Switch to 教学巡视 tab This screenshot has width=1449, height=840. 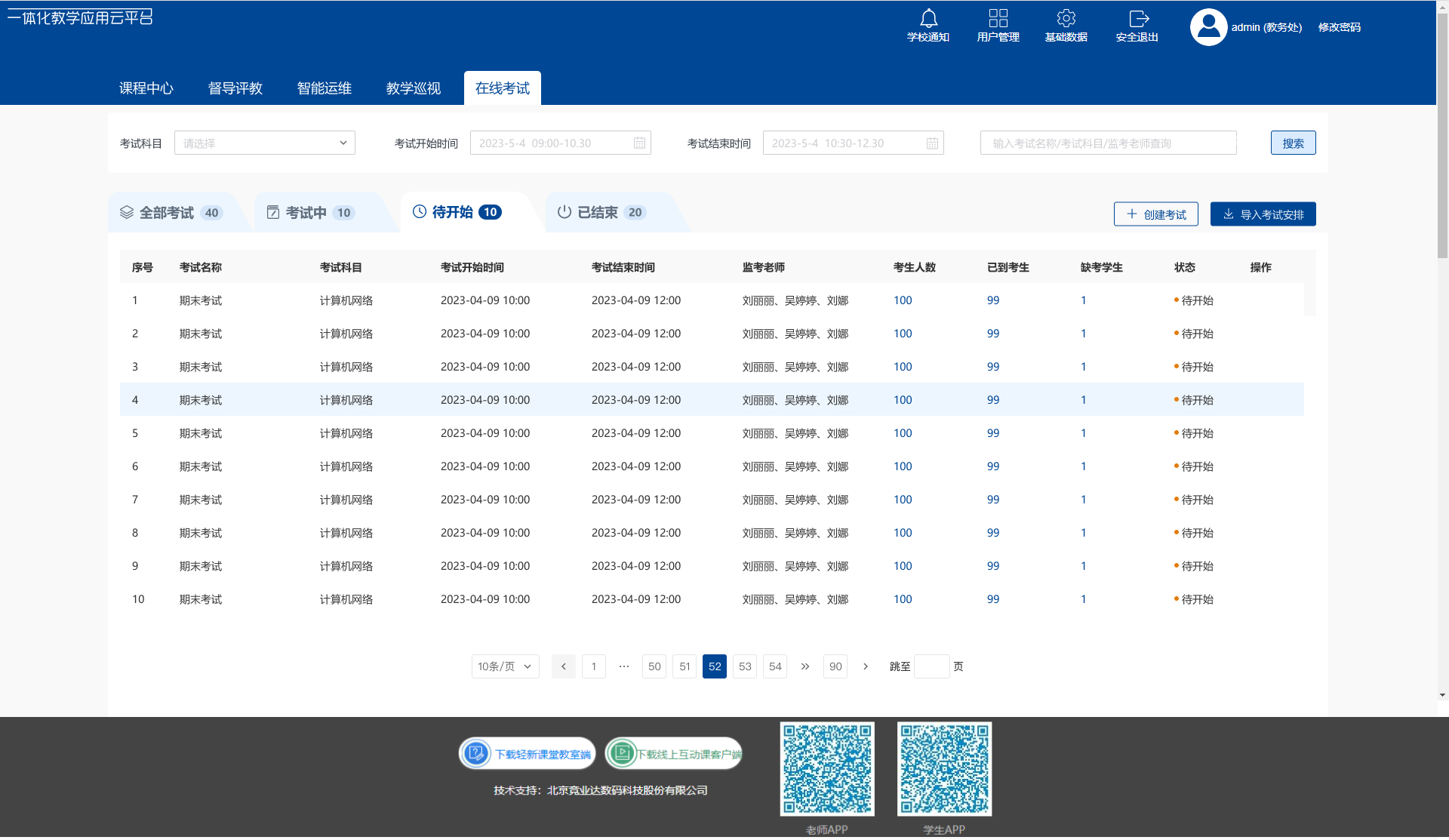pyautogui.click(x=414, y=88)
